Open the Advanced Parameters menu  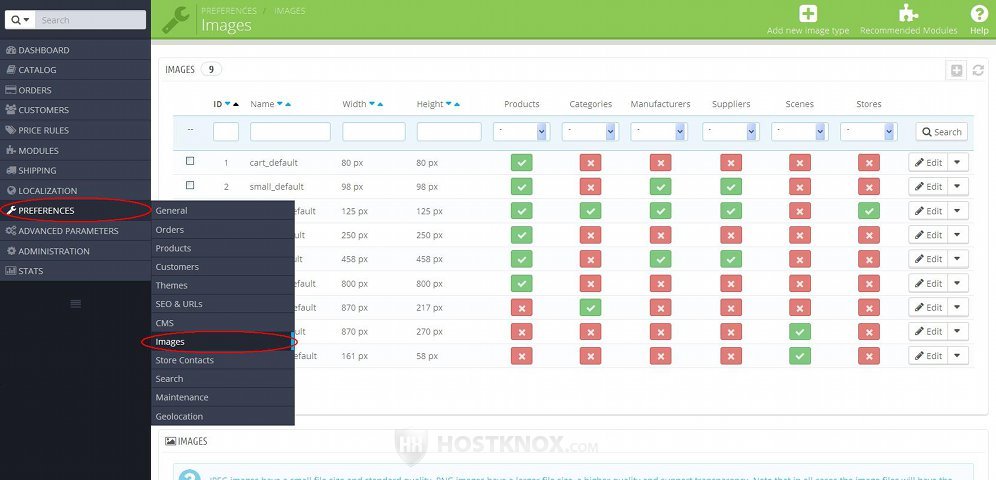click(75, 230)
